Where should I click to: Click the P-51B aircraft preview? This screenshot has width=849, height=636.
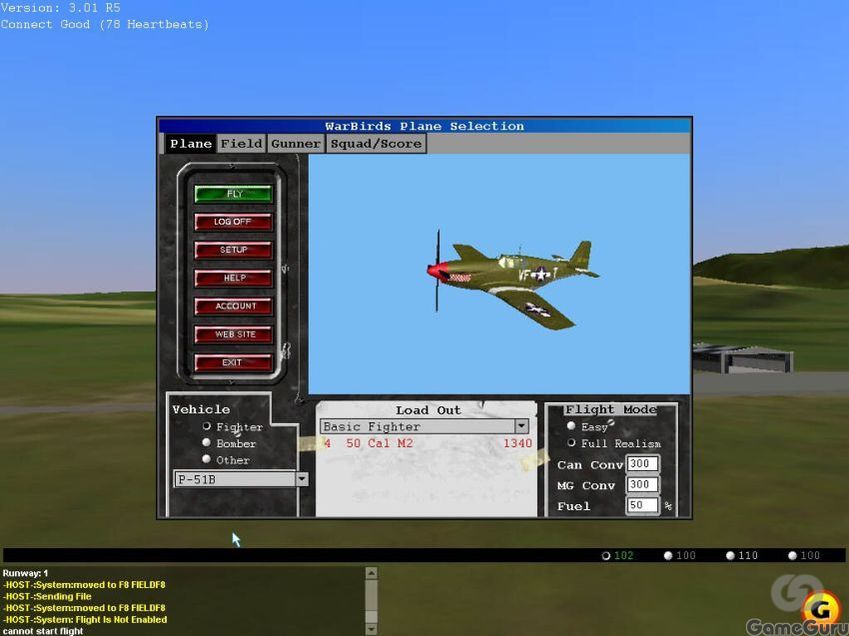(x=512, y=279)
